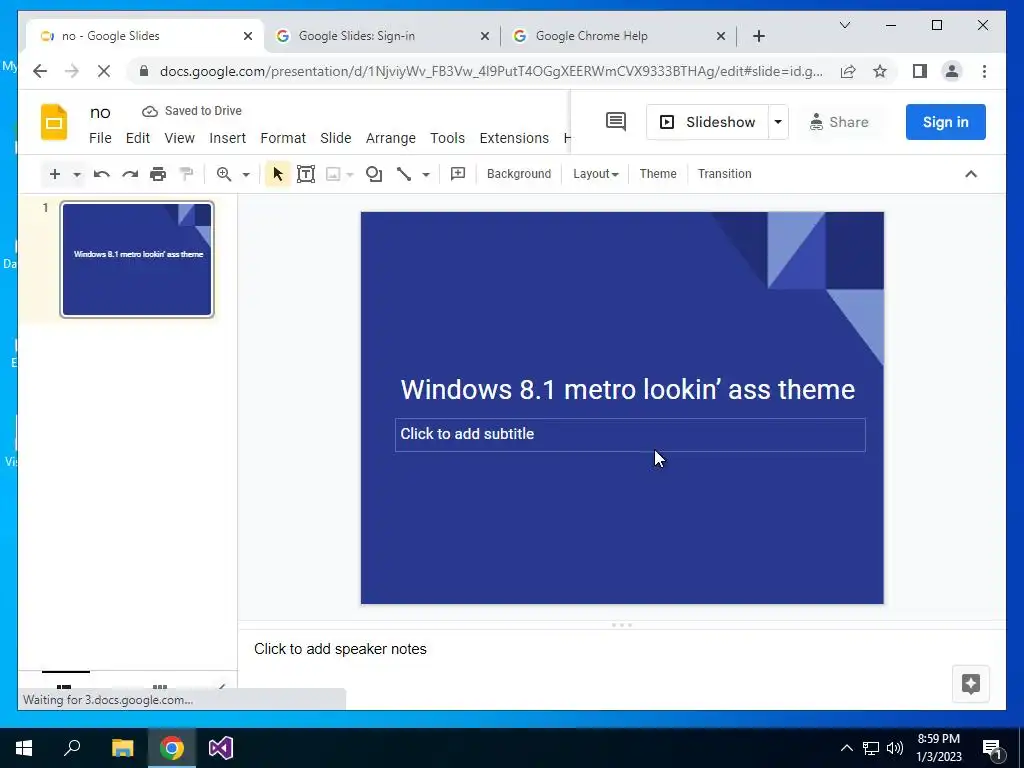
Task: Open the Chrome profile avatar
Action: (x=952, y=71)
